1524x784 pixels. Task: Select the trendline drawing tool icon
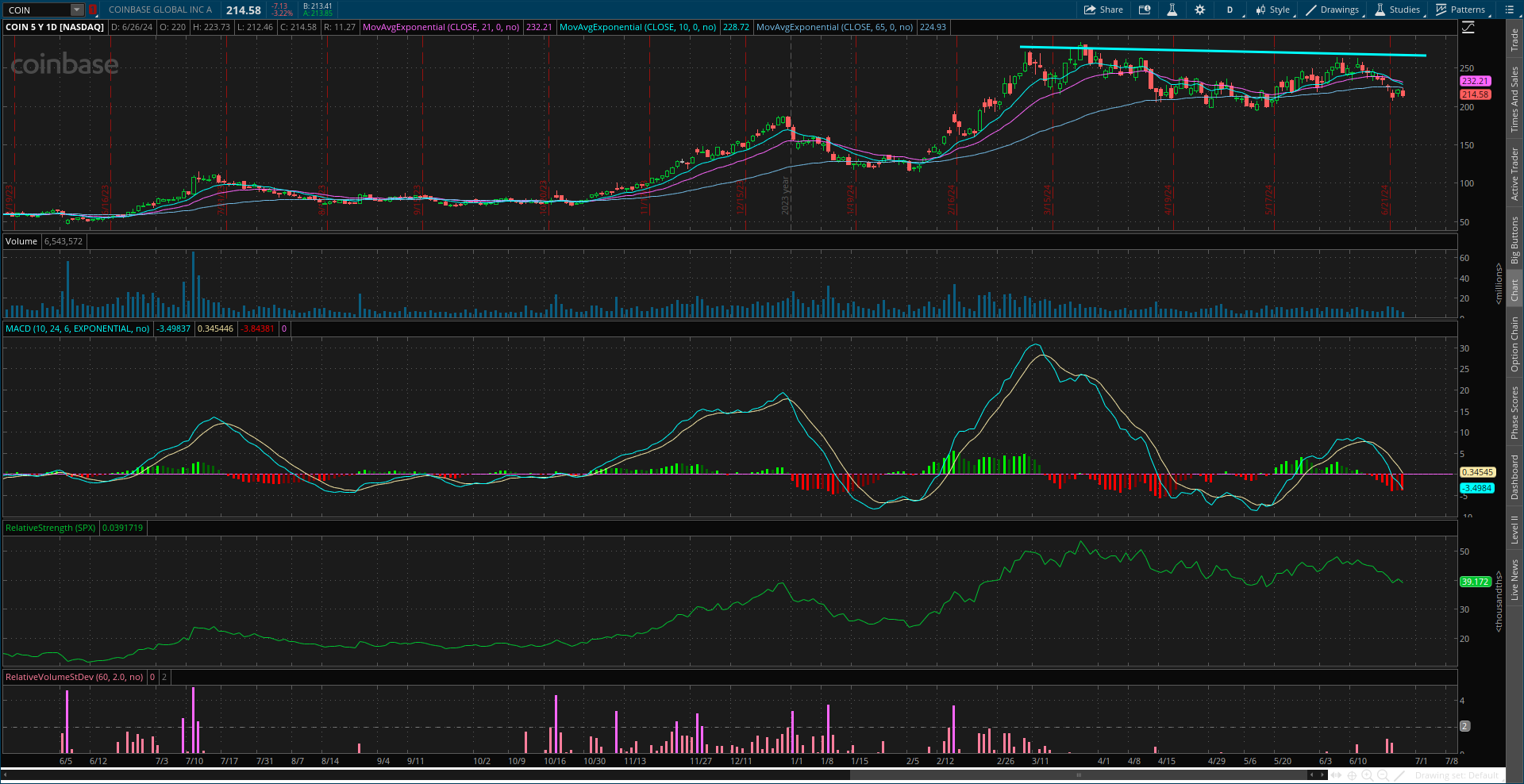pyautogui.click(x=1400, y=775)
